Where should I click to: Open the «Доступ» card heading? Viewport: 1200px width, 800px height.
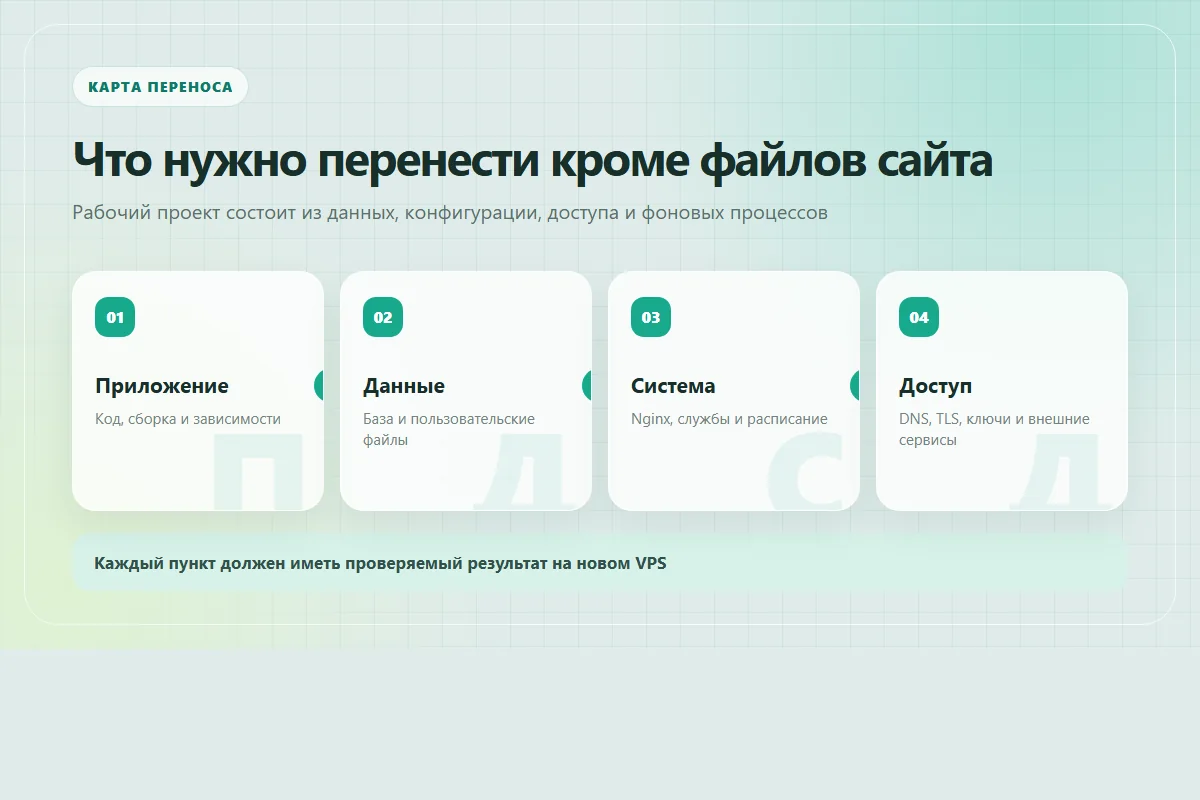[935, 386]
